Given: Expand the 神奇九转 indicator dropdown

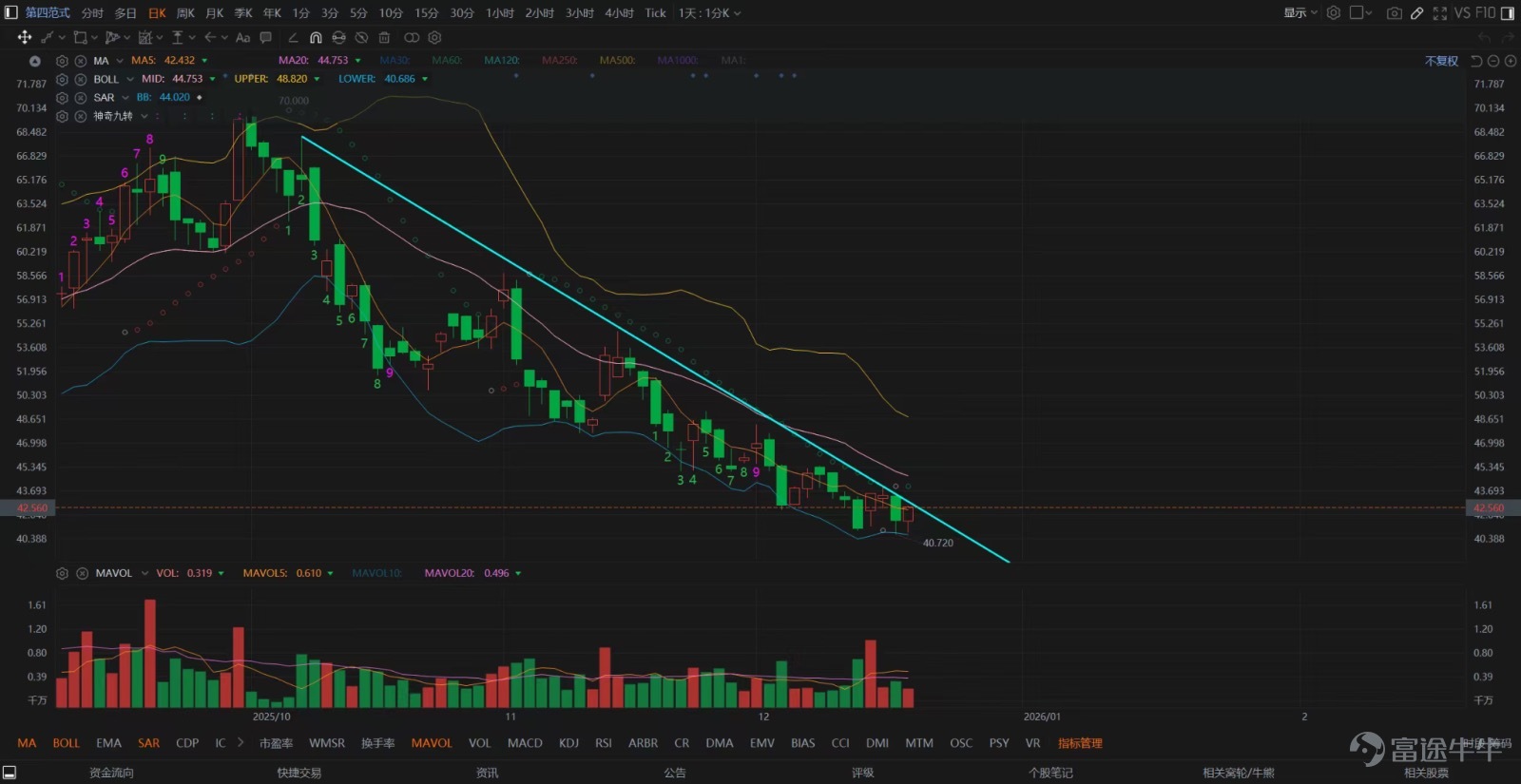Looking at the screenshot, I should (144, 116).
